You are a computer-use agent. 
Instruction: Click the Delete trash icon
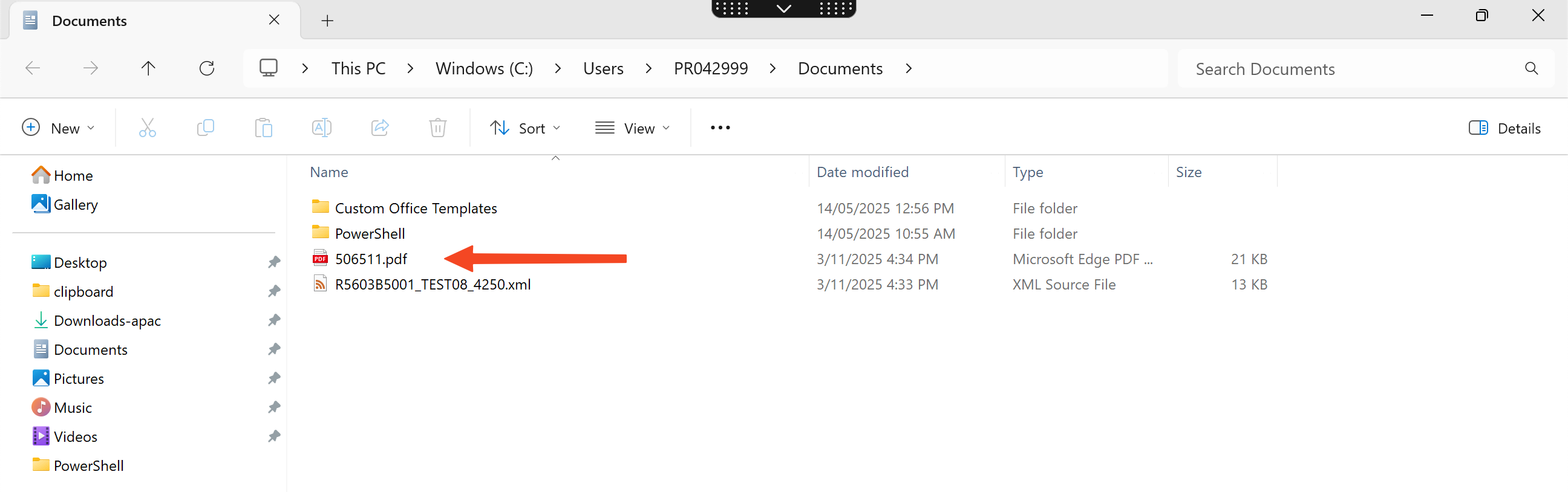click(437, 128)
